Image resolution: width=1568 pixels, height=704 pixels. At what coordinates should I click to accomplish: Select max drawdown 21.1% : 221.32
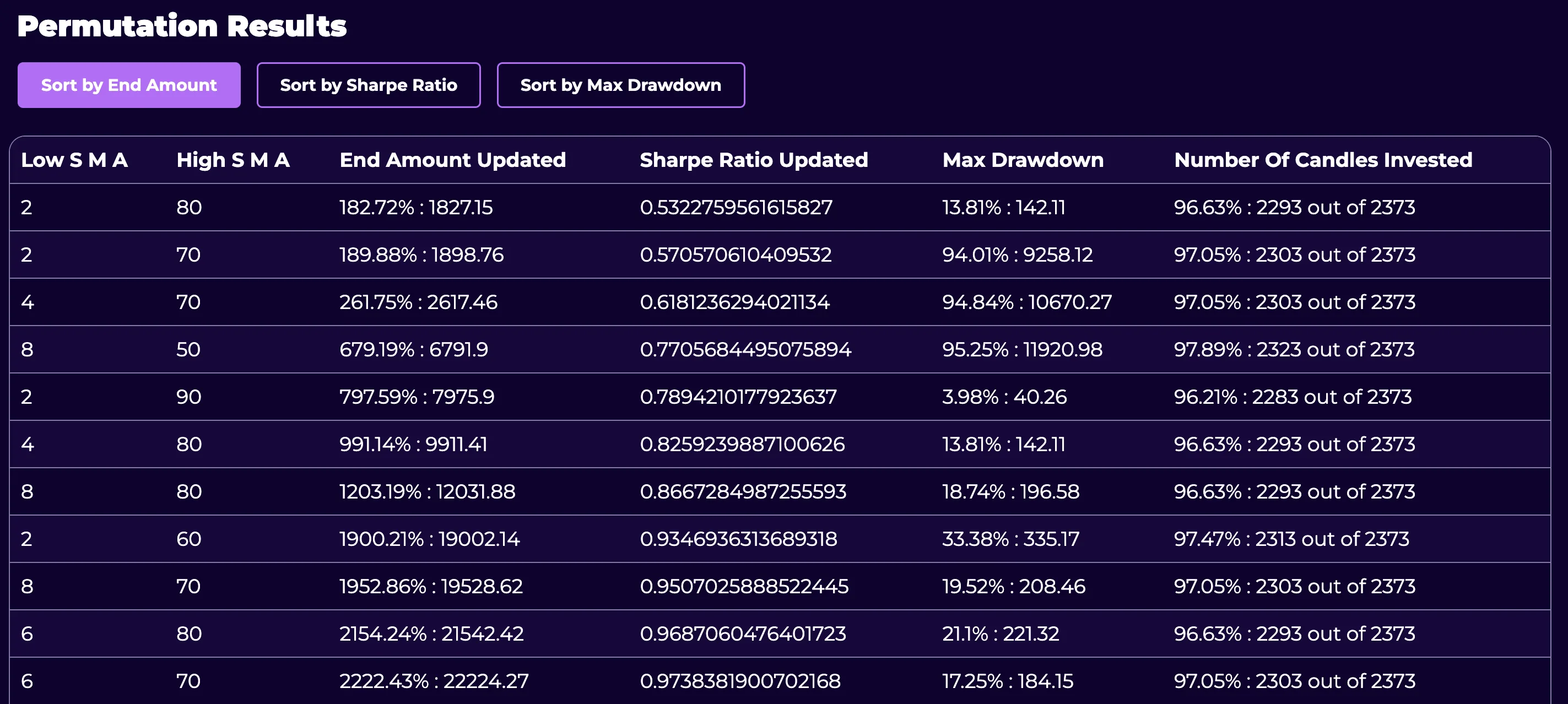(x=1001, y=635)
